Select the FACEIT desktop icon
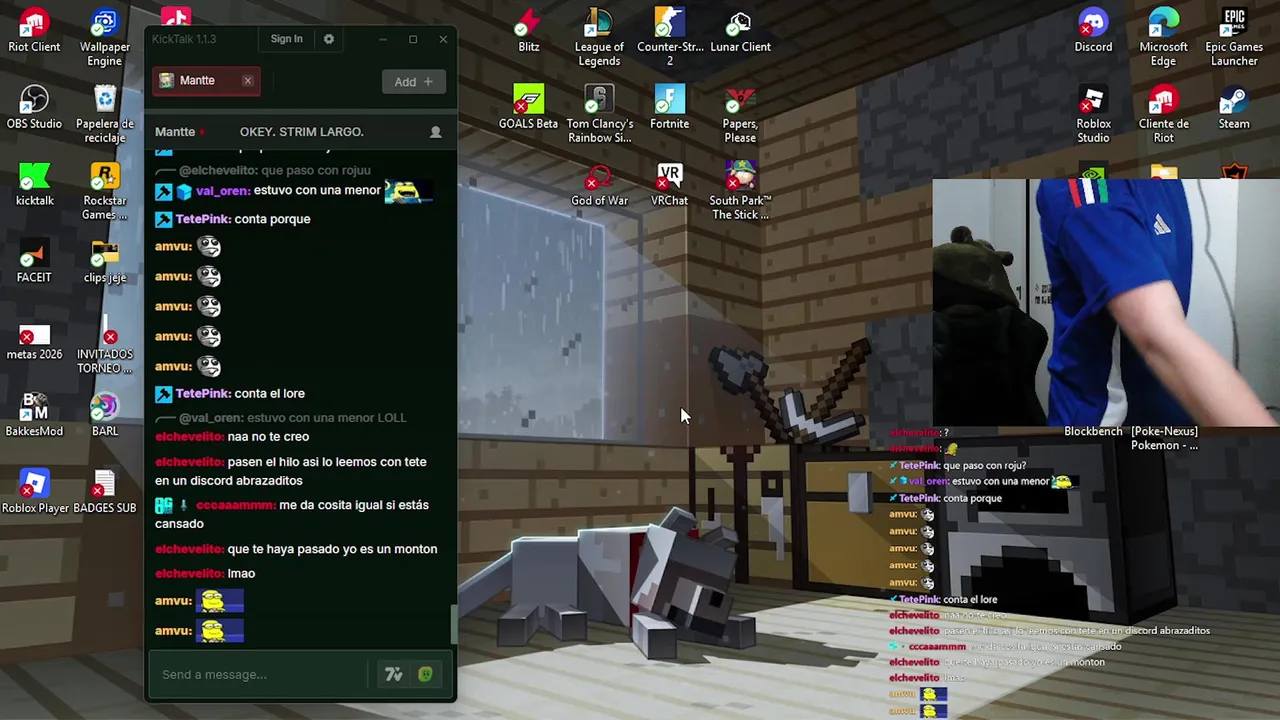Image resolution: width=1280 pixels, height=720 pixels. click(34, 261)
